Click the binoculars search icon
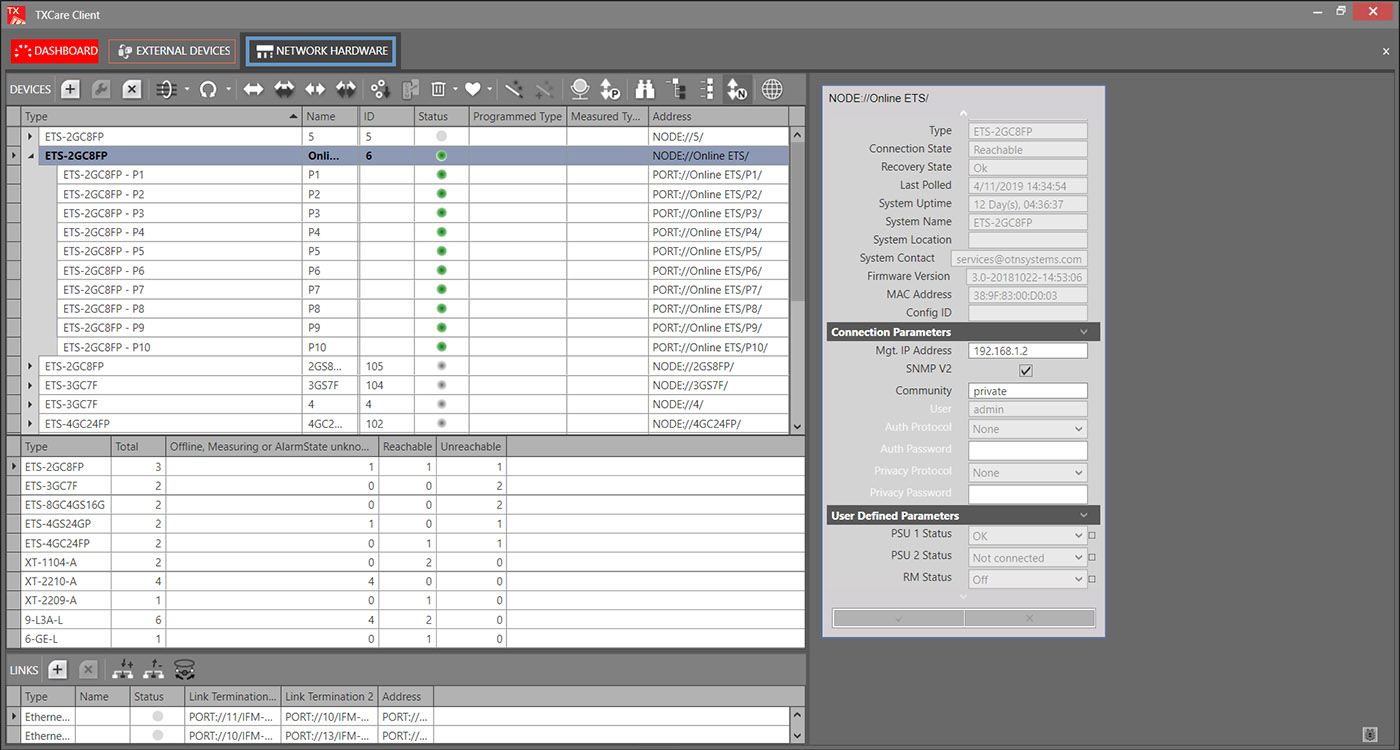Viewport: 1400px width, 750px height. [645, 89]
